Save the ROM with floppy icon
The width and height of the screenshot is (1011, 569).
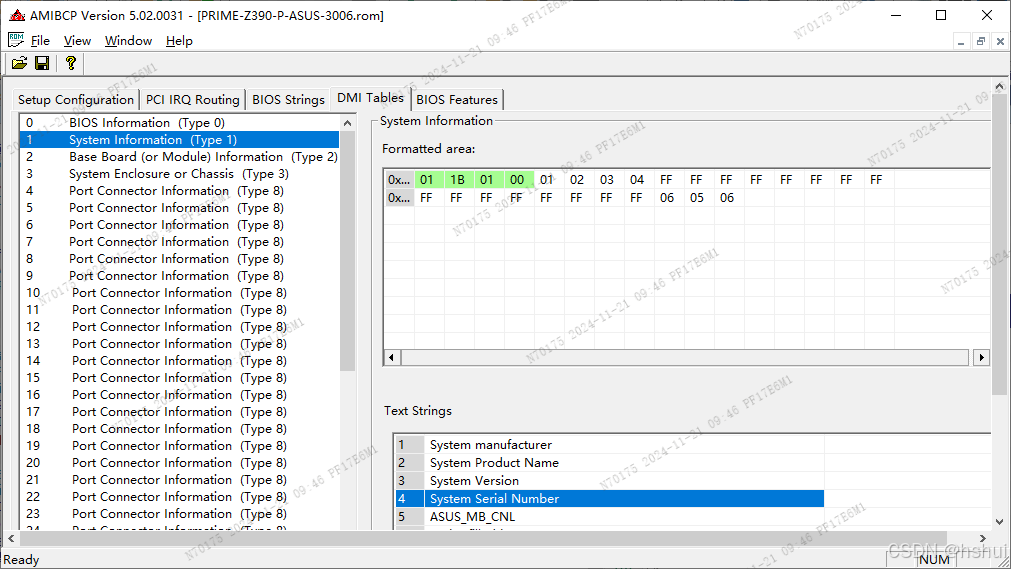pos(42,63)
